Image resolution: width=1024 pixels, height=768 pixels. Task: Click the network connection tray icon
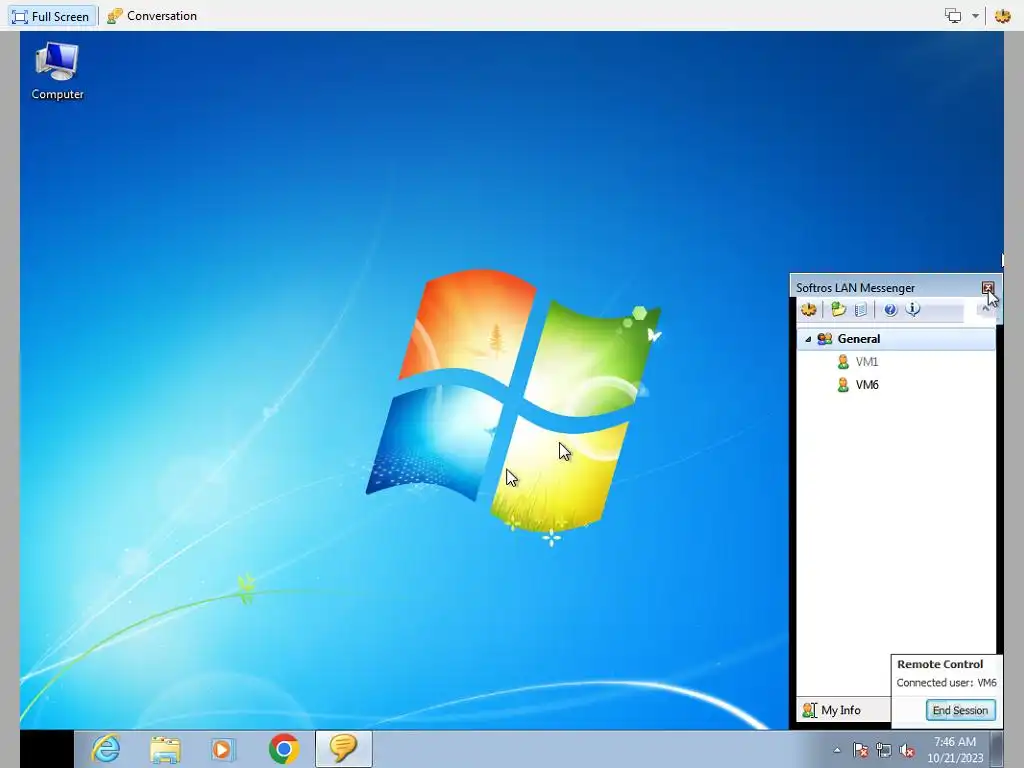pos(884,750)
